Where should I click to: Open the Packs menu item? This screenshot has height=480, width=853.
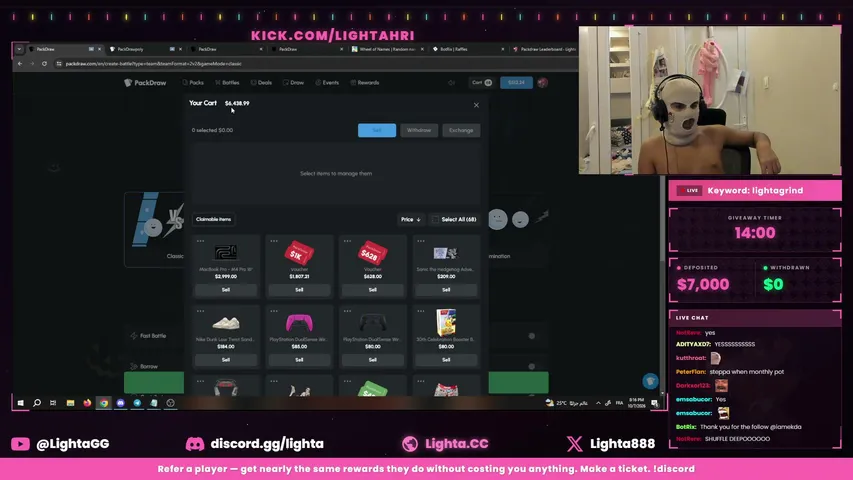click(x=193, y=83)
